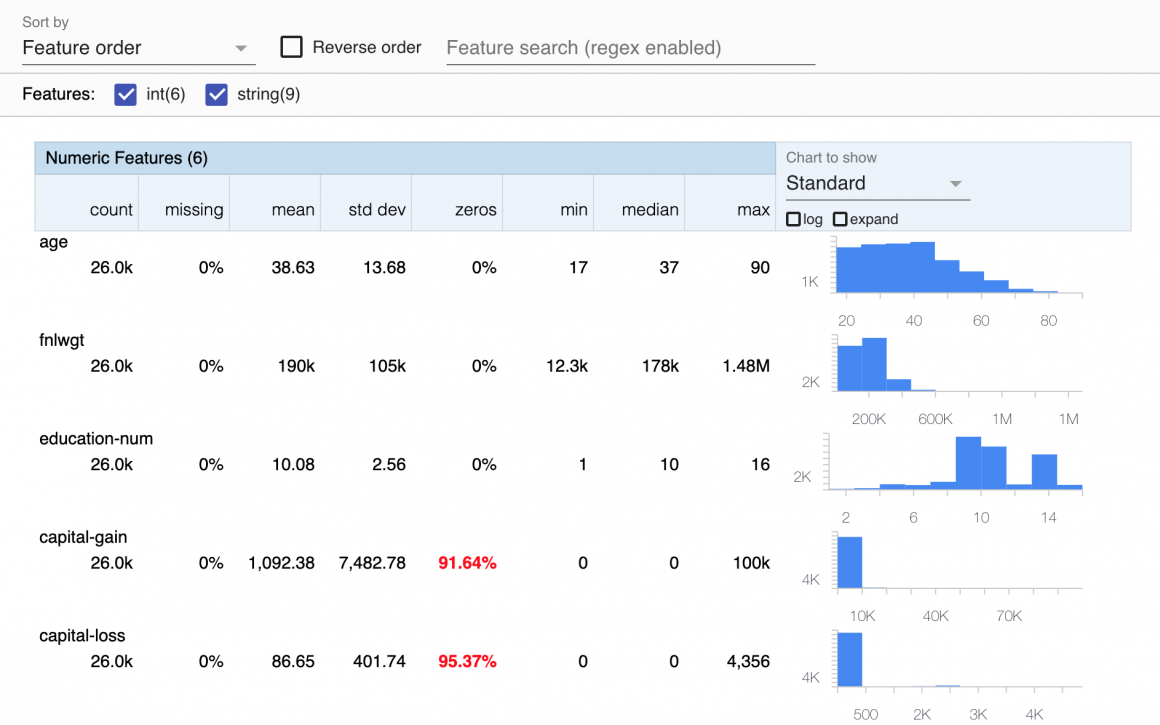The width and height of the screenshot is (1160, 725).
Task: Select the fnlwgt feature name
Action: point(62,340)
